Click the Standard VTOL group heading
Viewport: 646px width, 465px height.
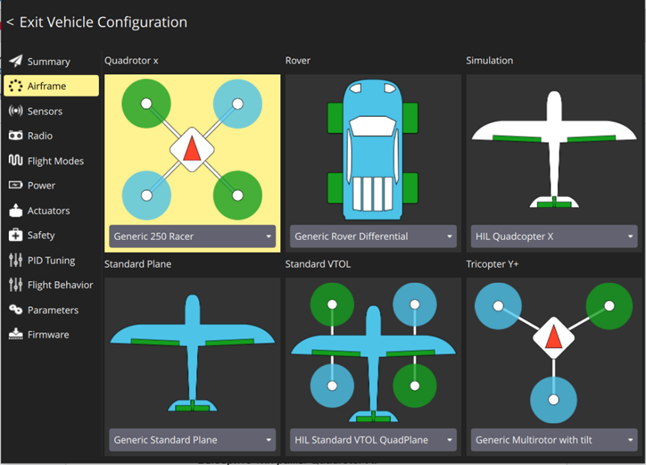pos(318,264)
